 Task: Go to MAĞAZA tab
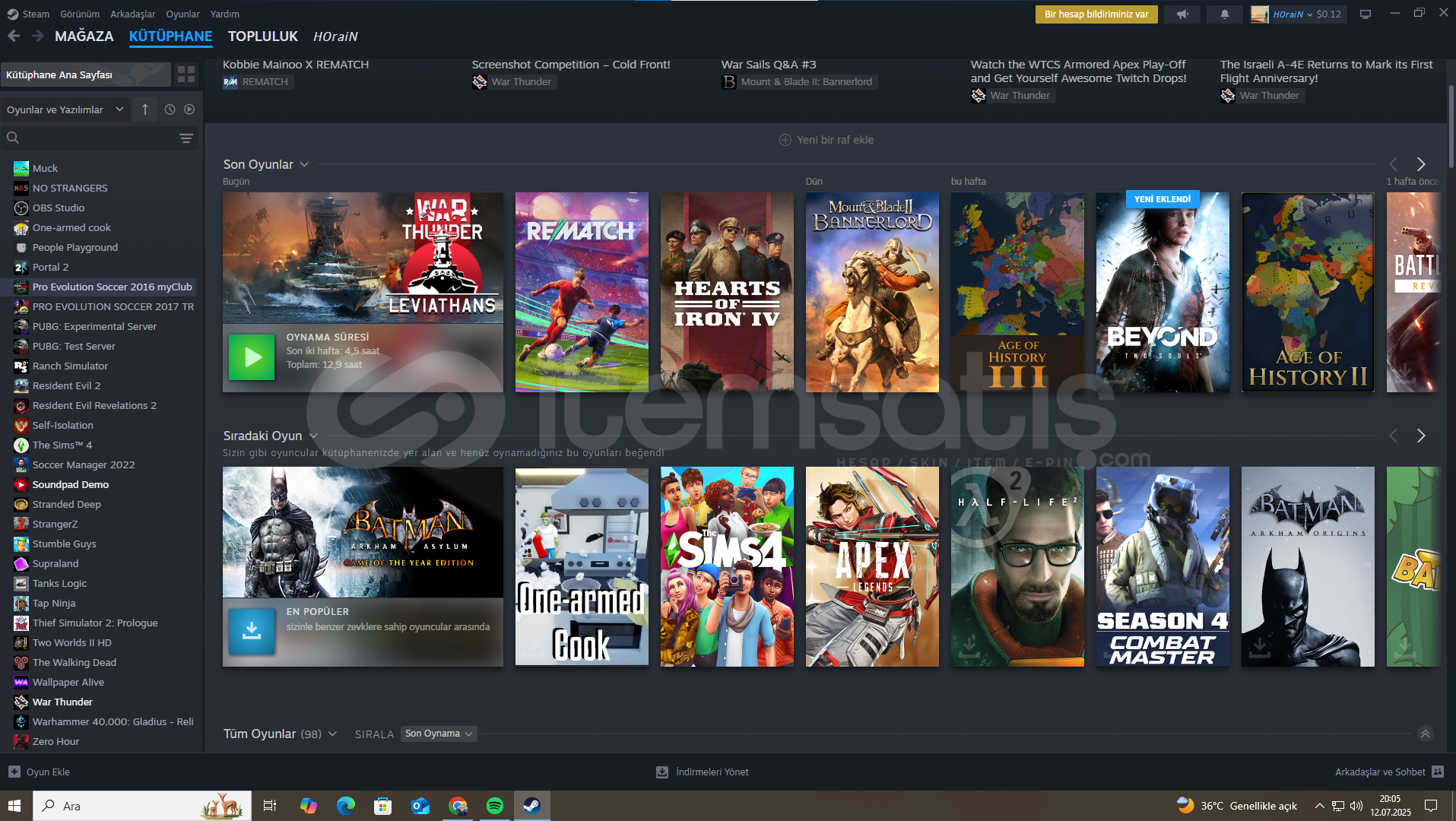[x=84, y=36]
